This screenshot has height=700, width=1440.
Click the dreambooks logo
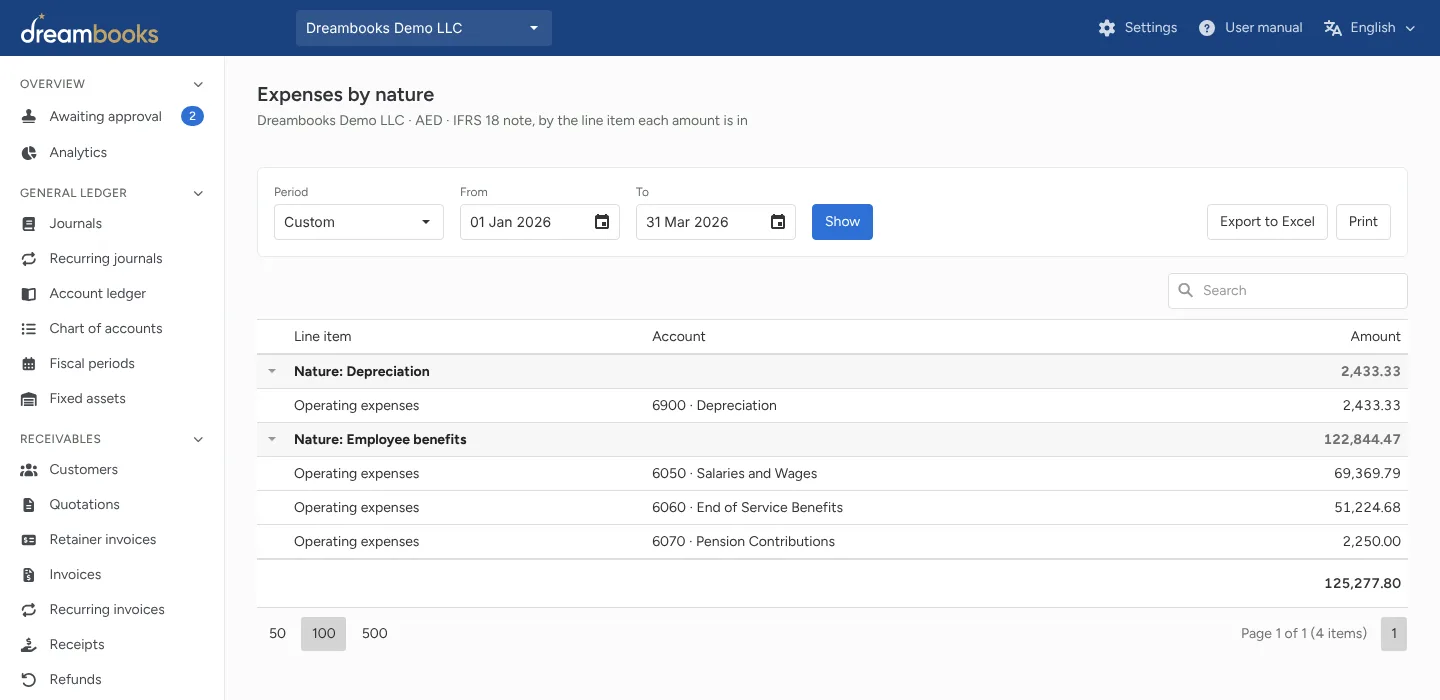89,29
